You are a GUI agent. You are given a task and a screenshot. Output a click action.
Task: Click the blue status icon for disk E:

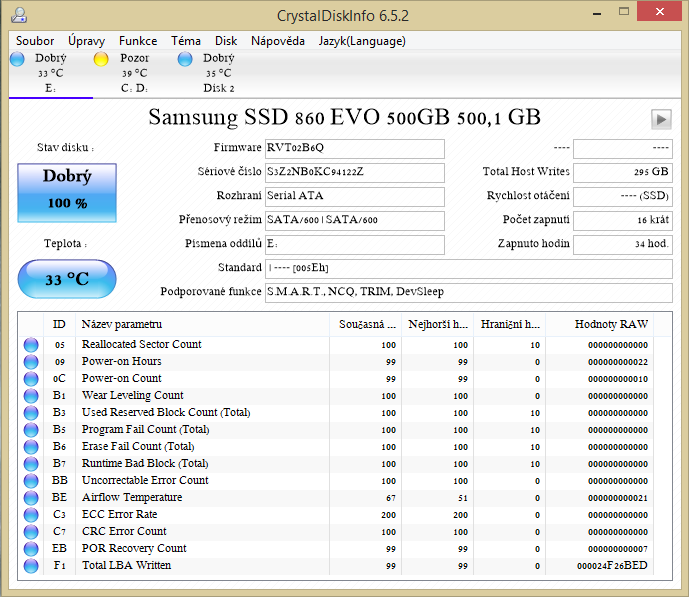click(17, 60)
